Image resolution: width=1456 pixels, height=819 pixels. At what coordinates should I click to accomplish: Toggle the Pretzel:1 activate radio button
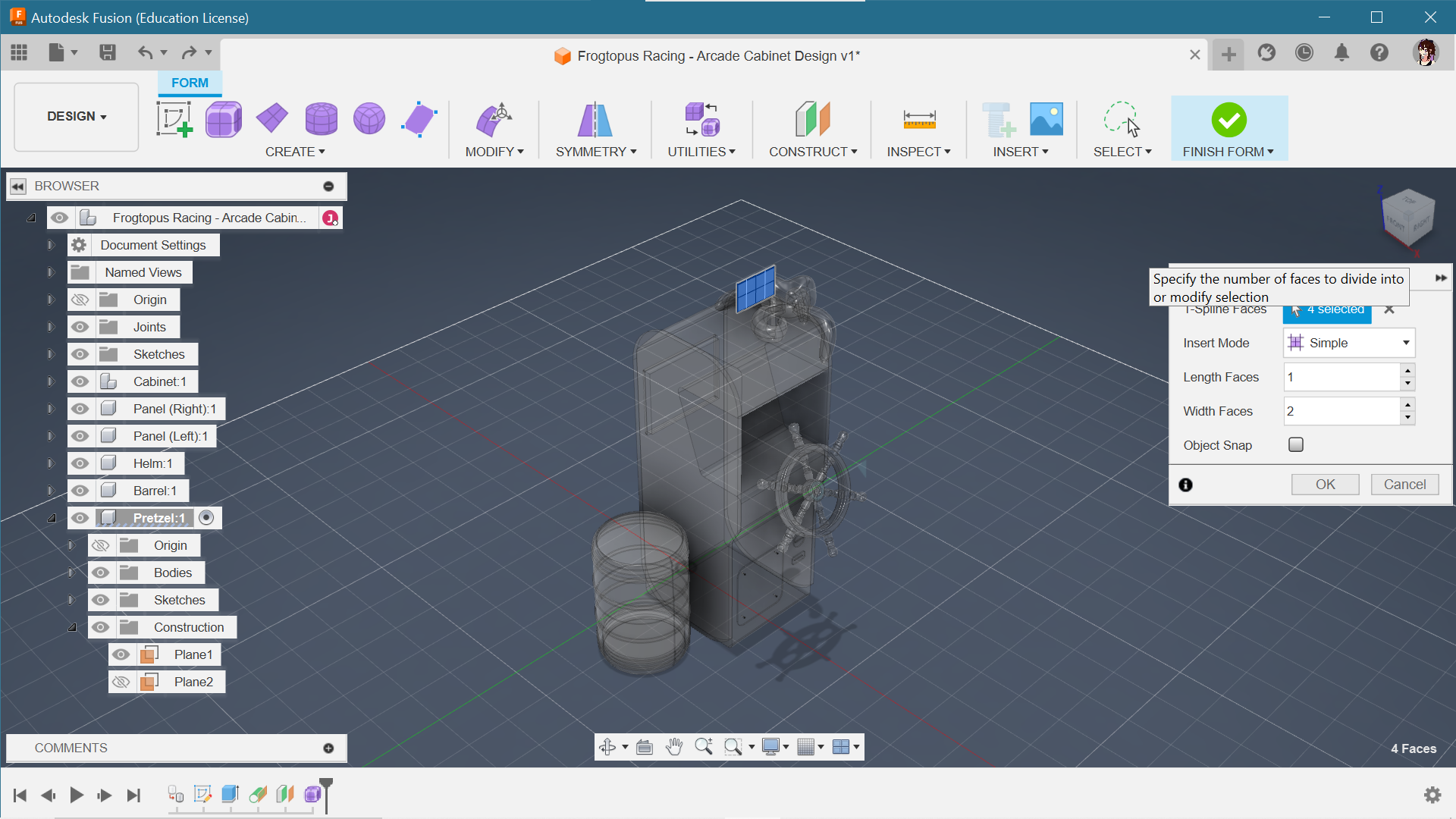[x=206, y=517]
